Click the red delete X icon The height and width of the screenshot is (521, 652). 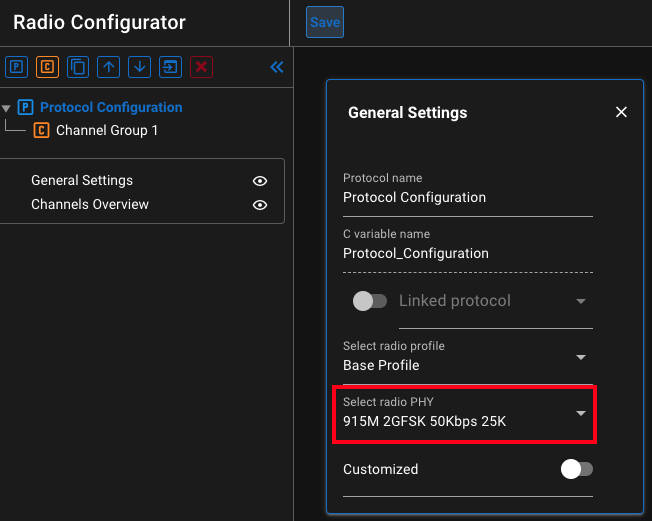coord(202,67)
